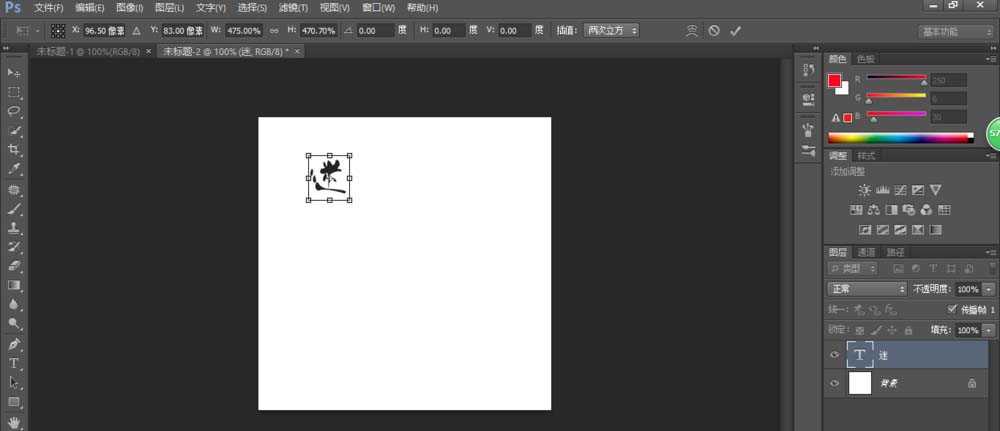
Task: Commit the transform with checkmark icon
Action: pyautogui.click(x=736, y=31)
